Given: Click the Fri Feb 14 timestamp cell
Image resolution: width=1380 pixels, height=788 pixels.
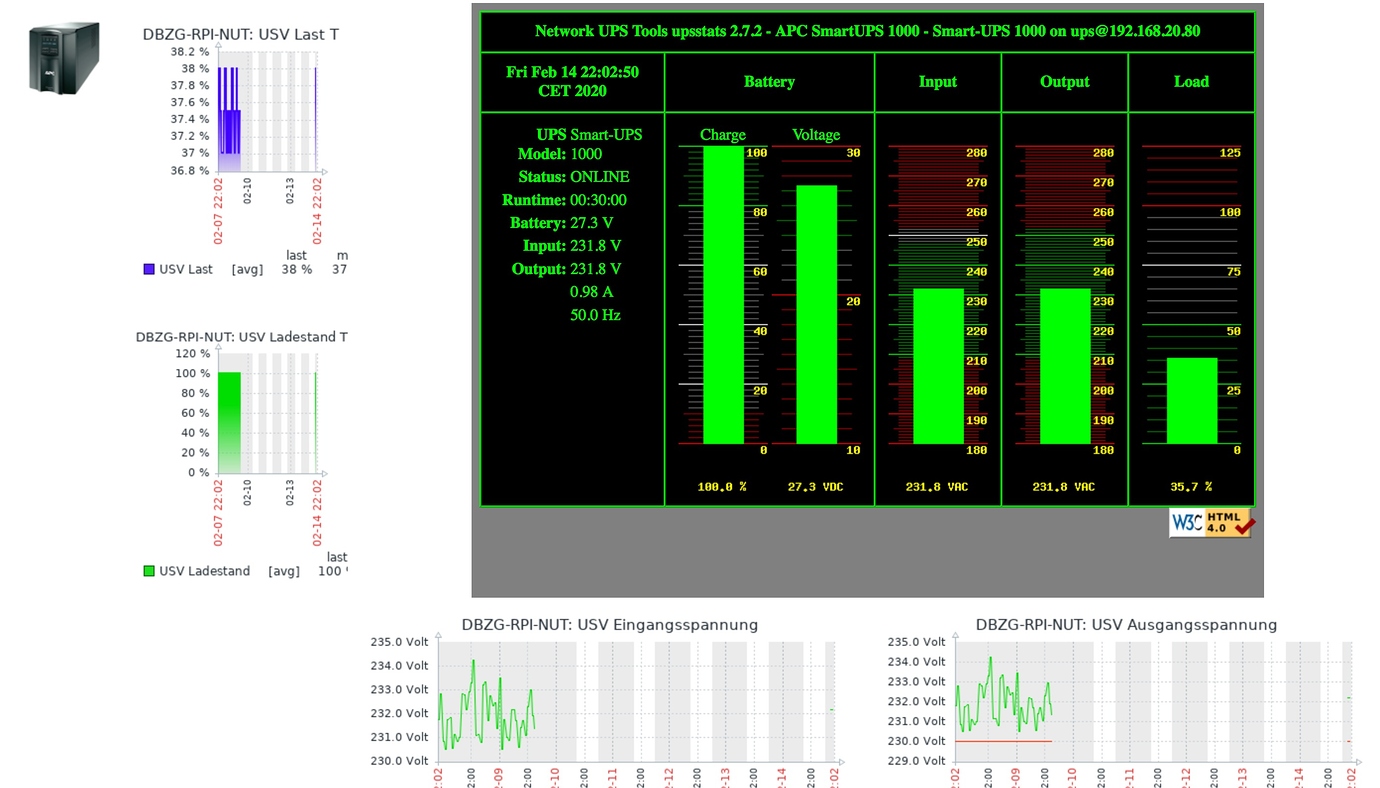Looking at the screenshot, I should click(572, 81).
